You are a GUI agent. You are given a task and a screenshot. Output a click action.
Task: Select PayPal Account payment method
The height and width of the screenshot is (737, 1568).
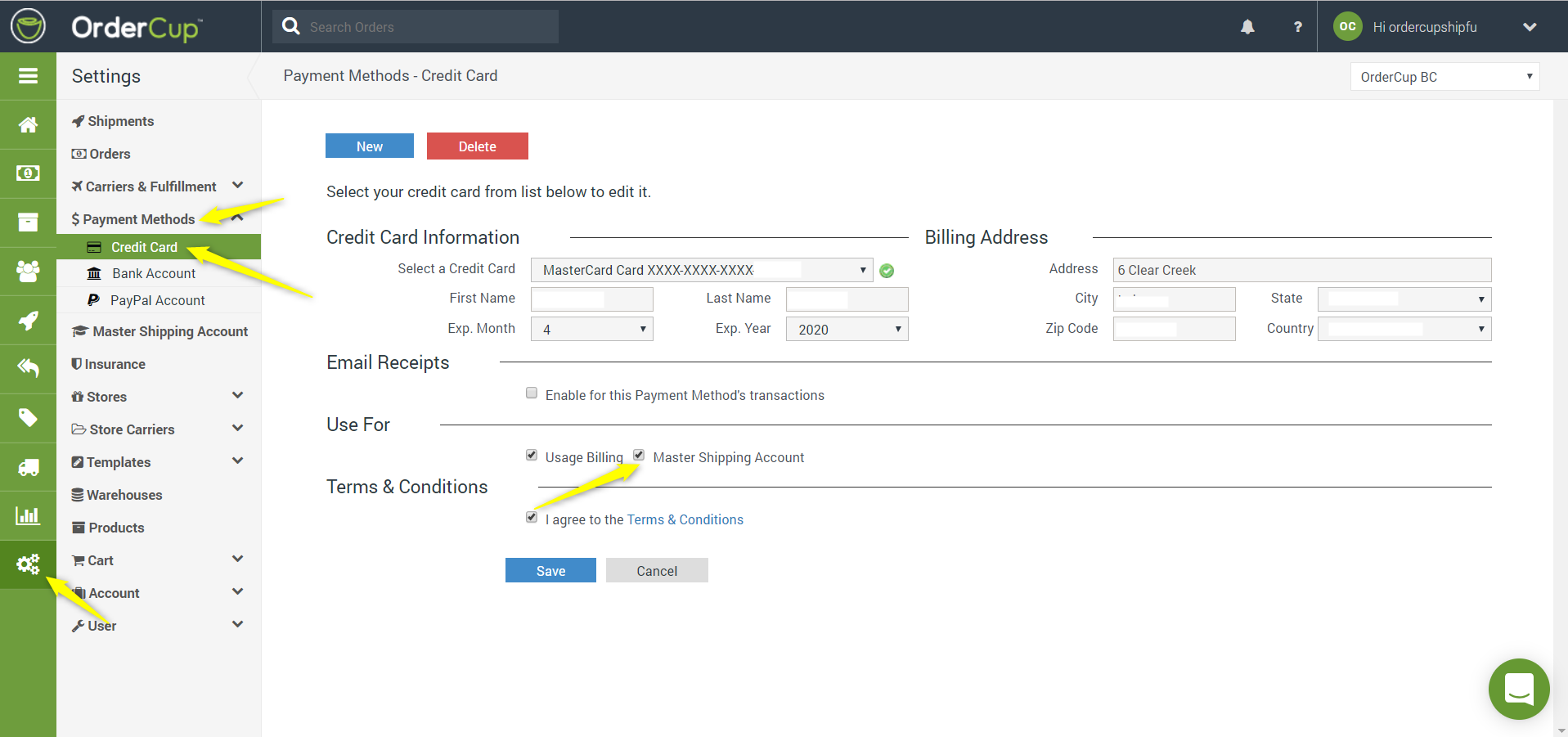click(x=158, y=300)
